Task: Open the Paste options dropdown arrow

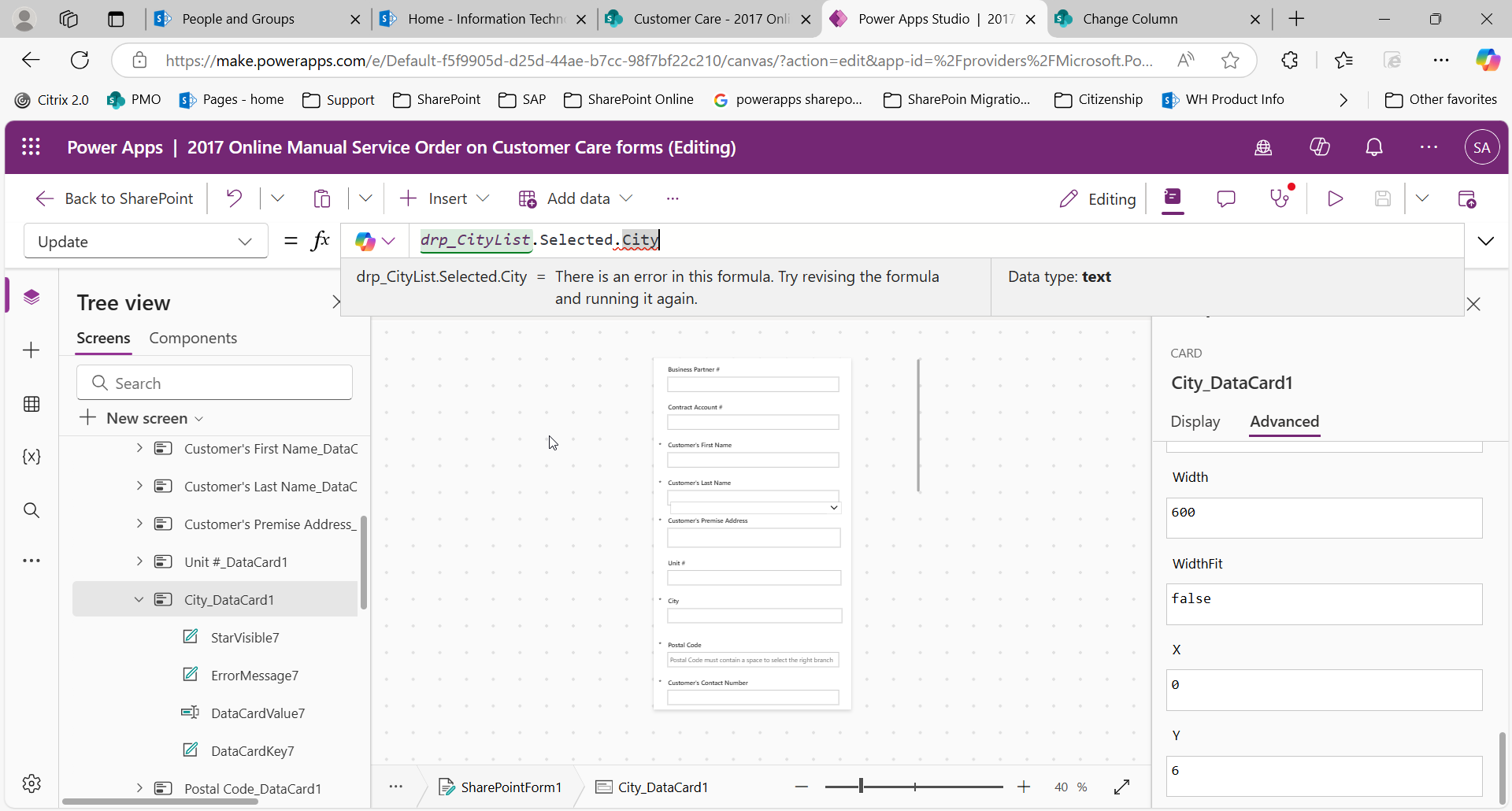Action: point(365,198)
